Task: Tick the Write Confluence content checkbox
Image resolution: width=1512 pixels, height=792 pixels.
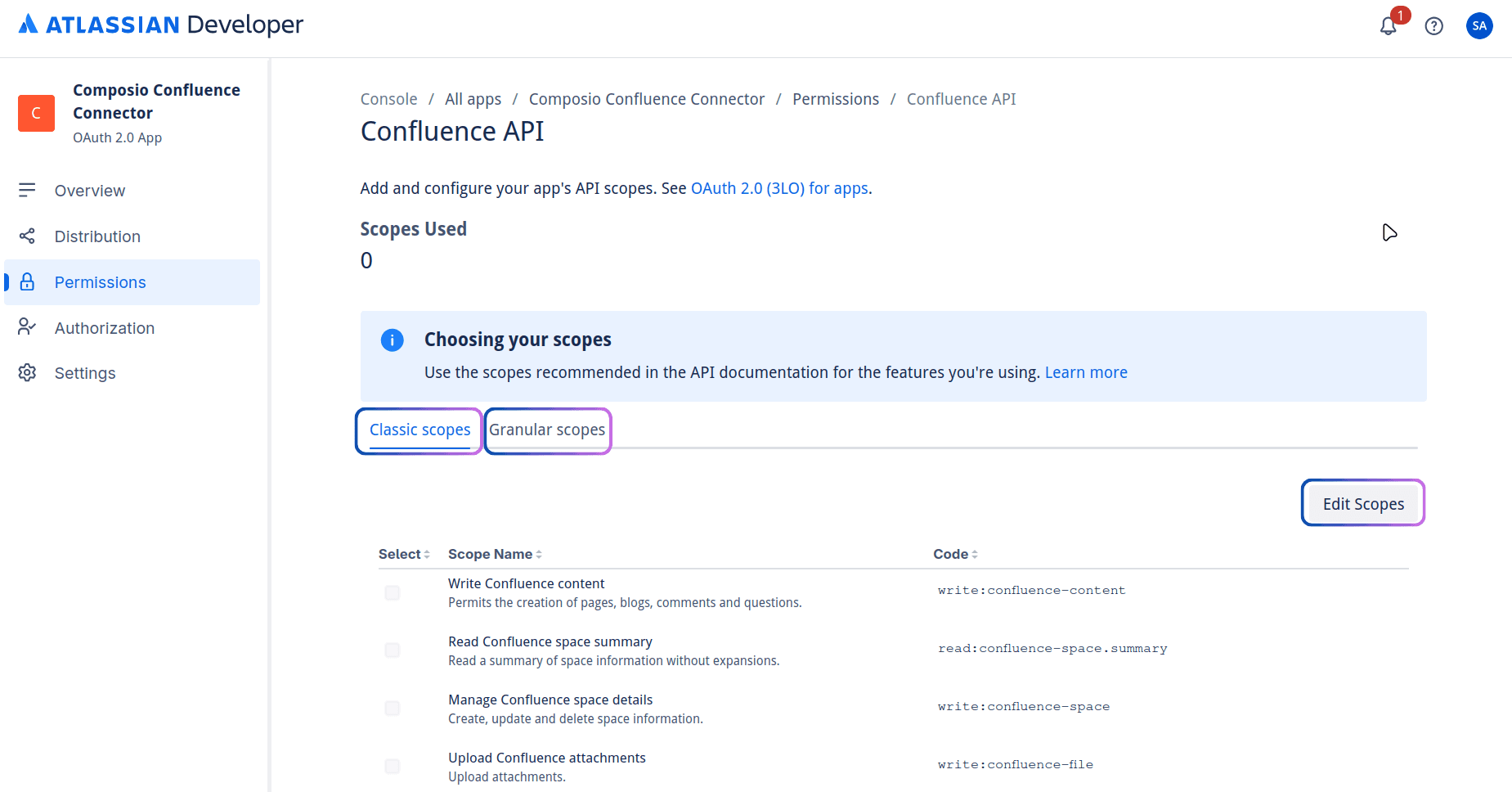Action: (x=393, y=592)
